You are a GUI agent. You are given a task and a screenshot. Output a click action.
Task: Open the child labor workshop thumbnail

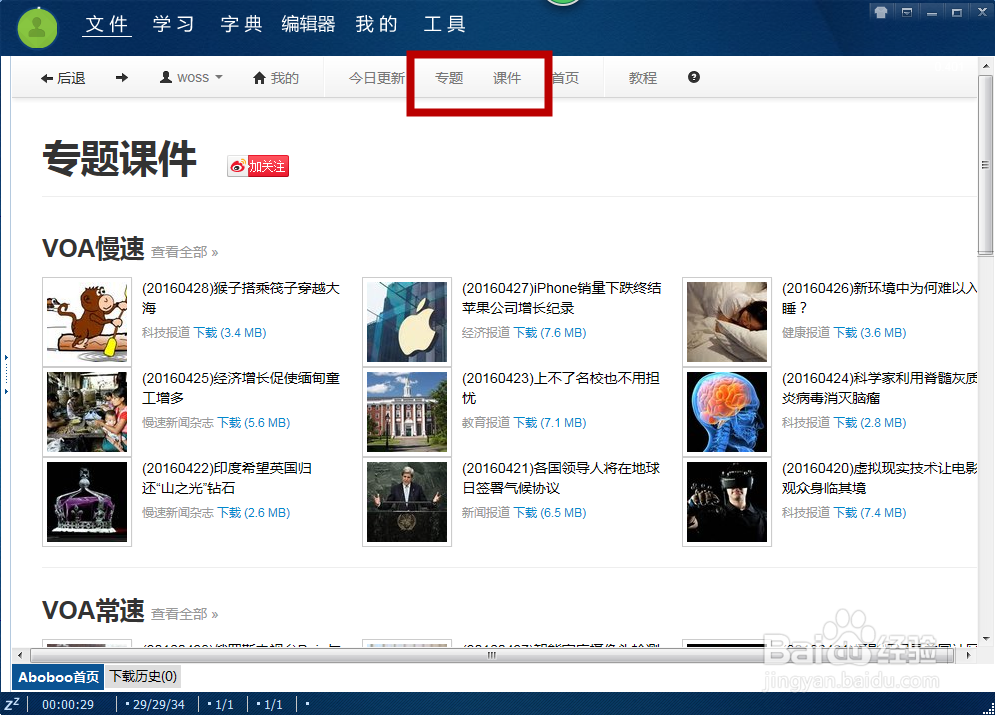87,412
